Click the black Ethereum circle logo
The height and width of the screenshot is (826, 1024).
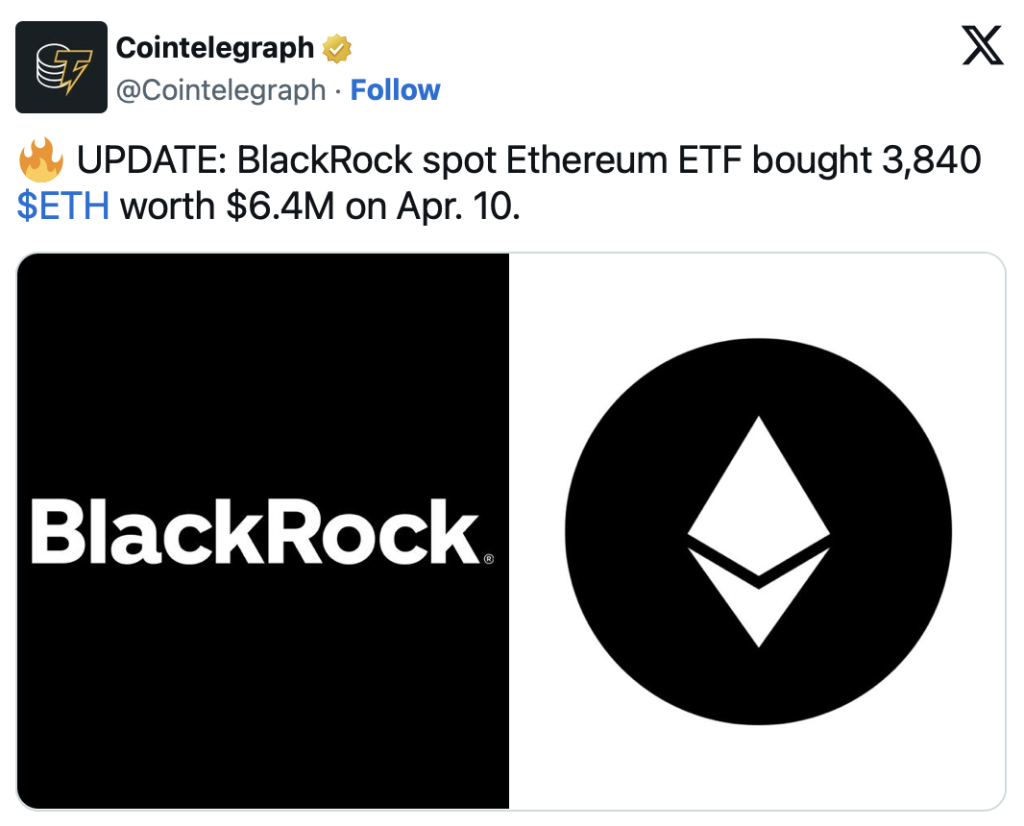[758, 532]
